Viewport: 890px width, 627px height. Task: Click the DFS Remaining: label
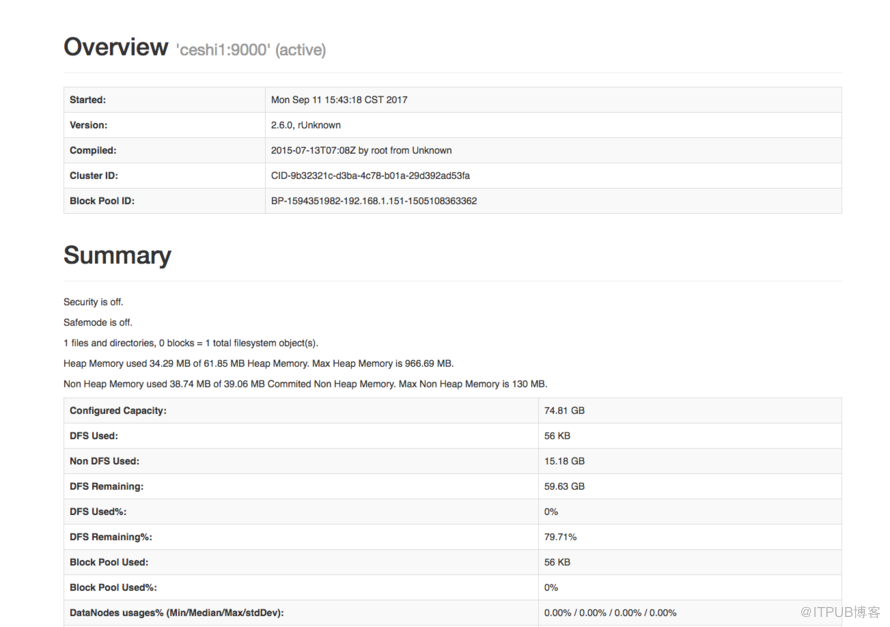click(x=106, y=486)
